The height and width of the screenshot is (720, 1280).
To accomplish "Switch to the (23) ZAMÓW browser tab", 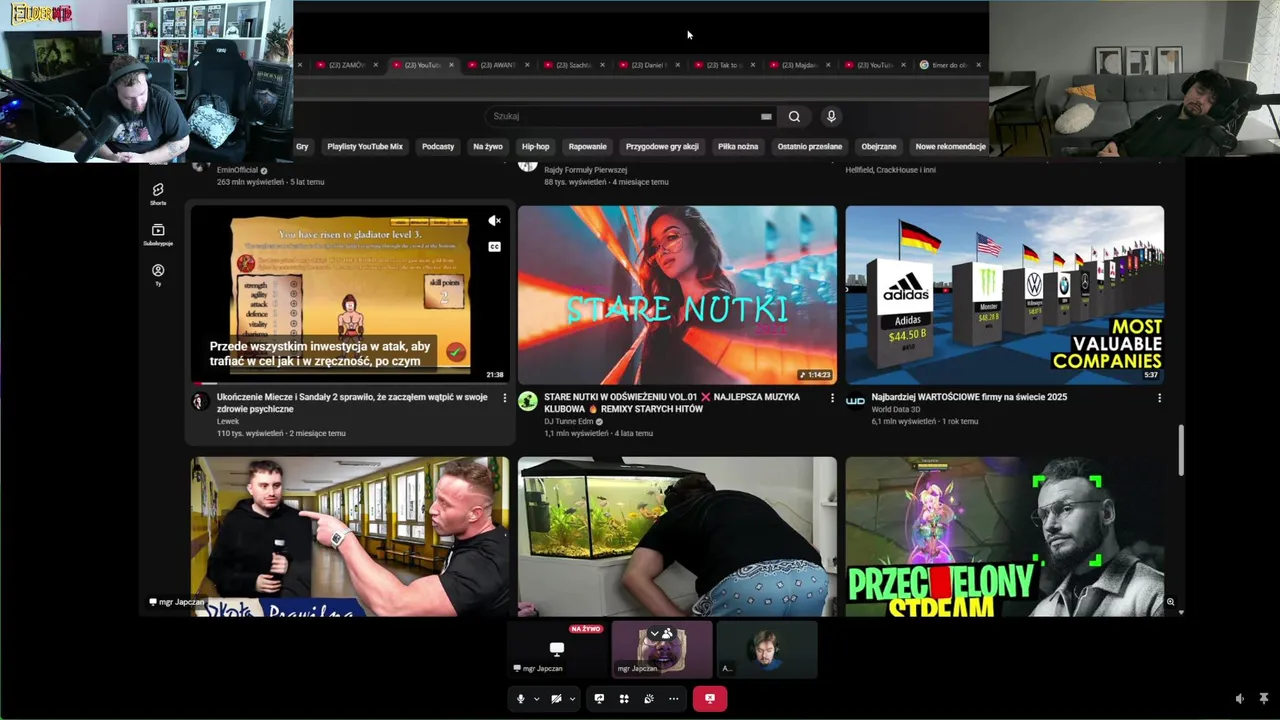I will point(347,65).
